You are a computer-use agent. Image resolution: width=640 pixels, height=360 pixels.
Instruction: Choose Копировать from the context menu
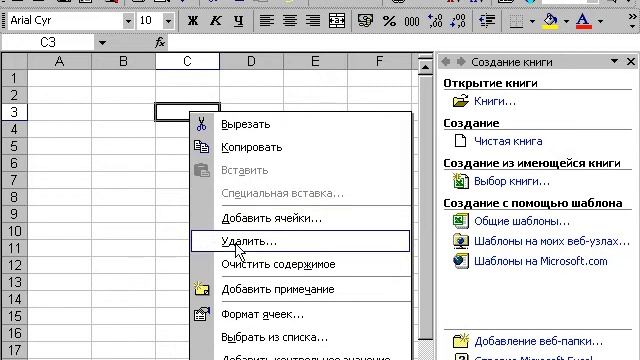300,147
